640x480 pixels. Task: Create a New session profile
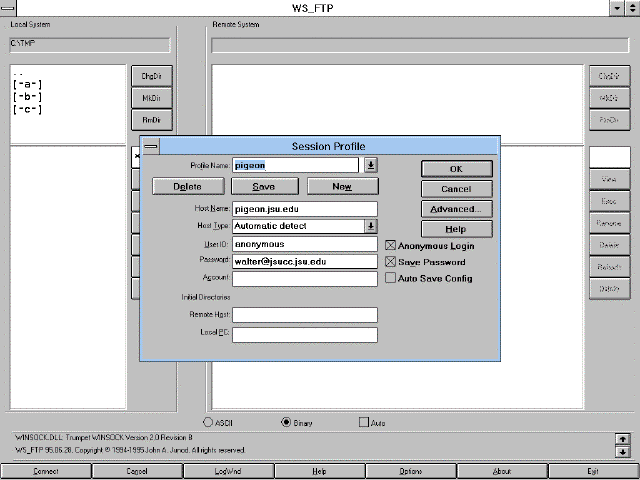click(x=342, y=187)
